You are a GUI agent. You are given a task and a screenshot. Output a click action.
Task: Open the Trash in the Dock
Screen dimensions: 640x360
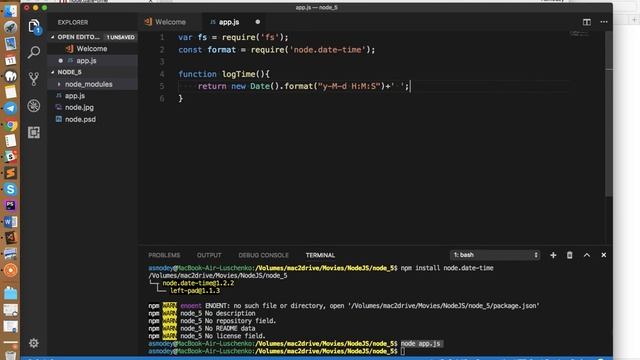tap(11, 355)
